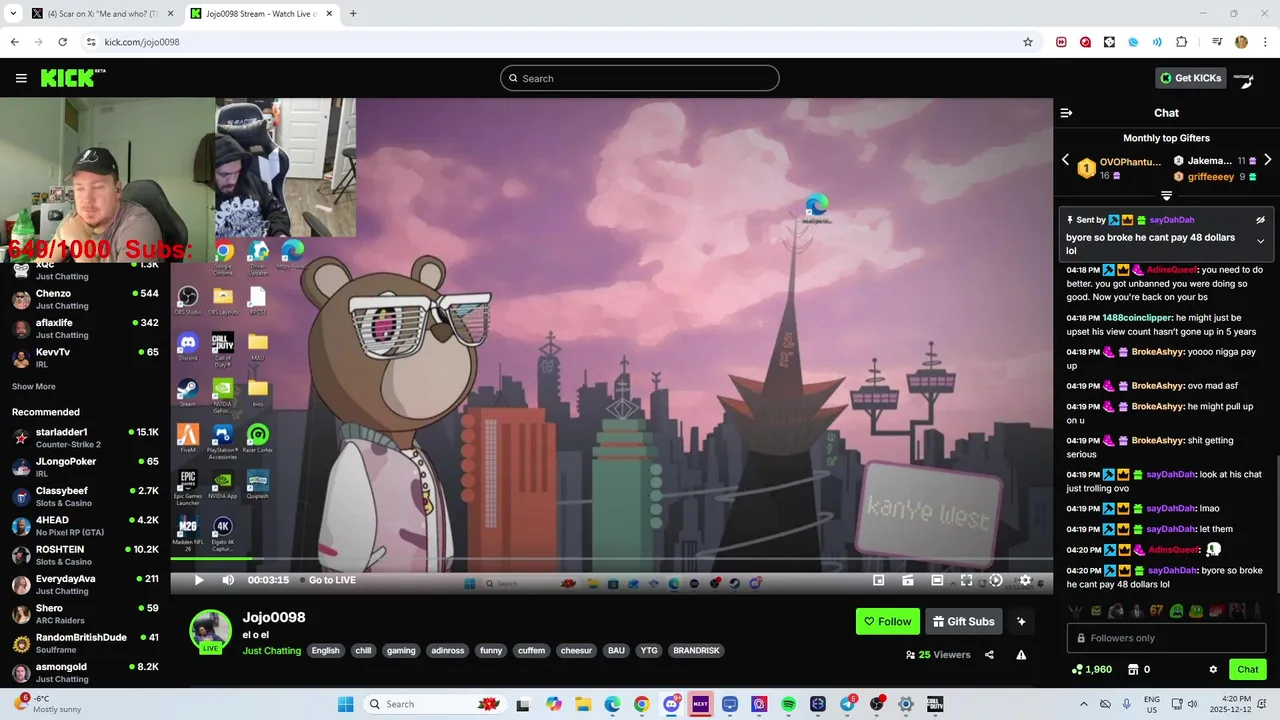Open the Kick hamburger menu
Screen dimensions: 1280x720
[x=21, y=78]
